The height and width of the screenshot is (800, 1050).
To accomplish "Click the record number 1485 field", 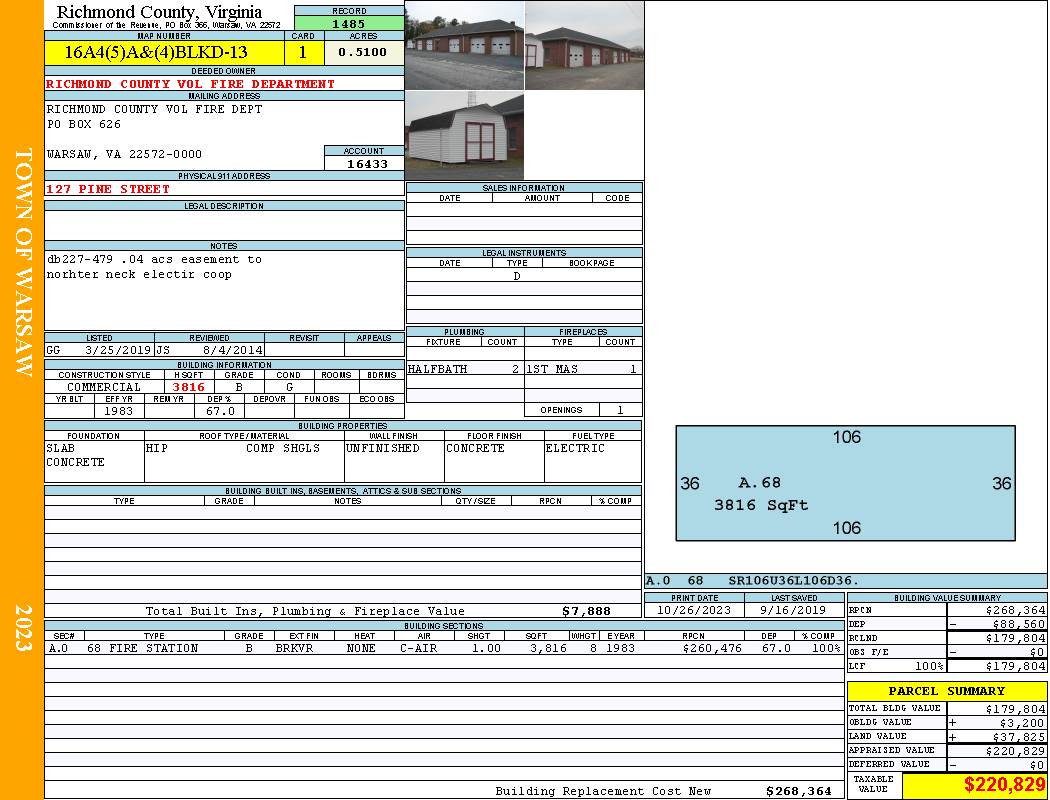I will 349,24.
